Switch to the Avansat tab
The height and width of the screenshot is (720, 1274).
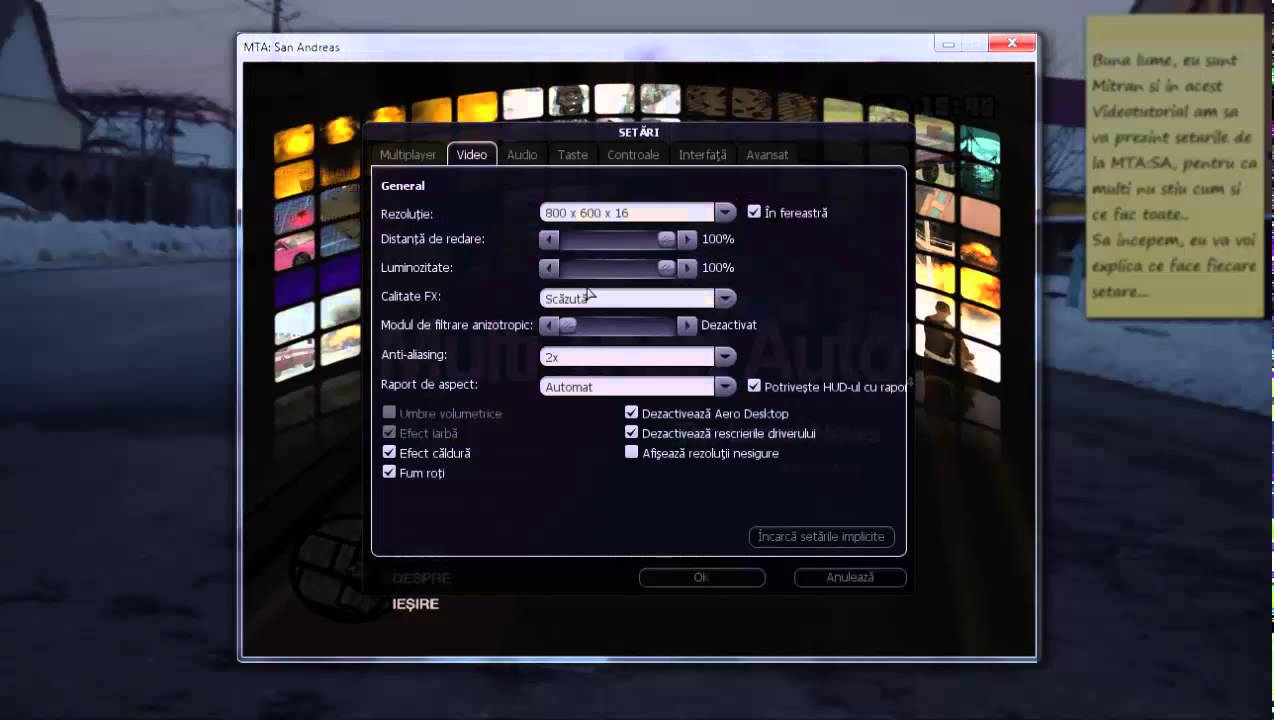767,155
